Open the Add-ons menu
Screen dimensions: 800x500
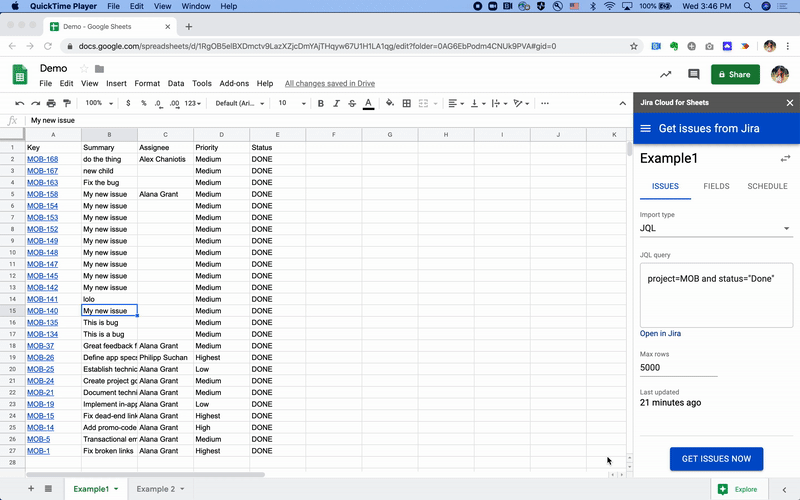234,84
